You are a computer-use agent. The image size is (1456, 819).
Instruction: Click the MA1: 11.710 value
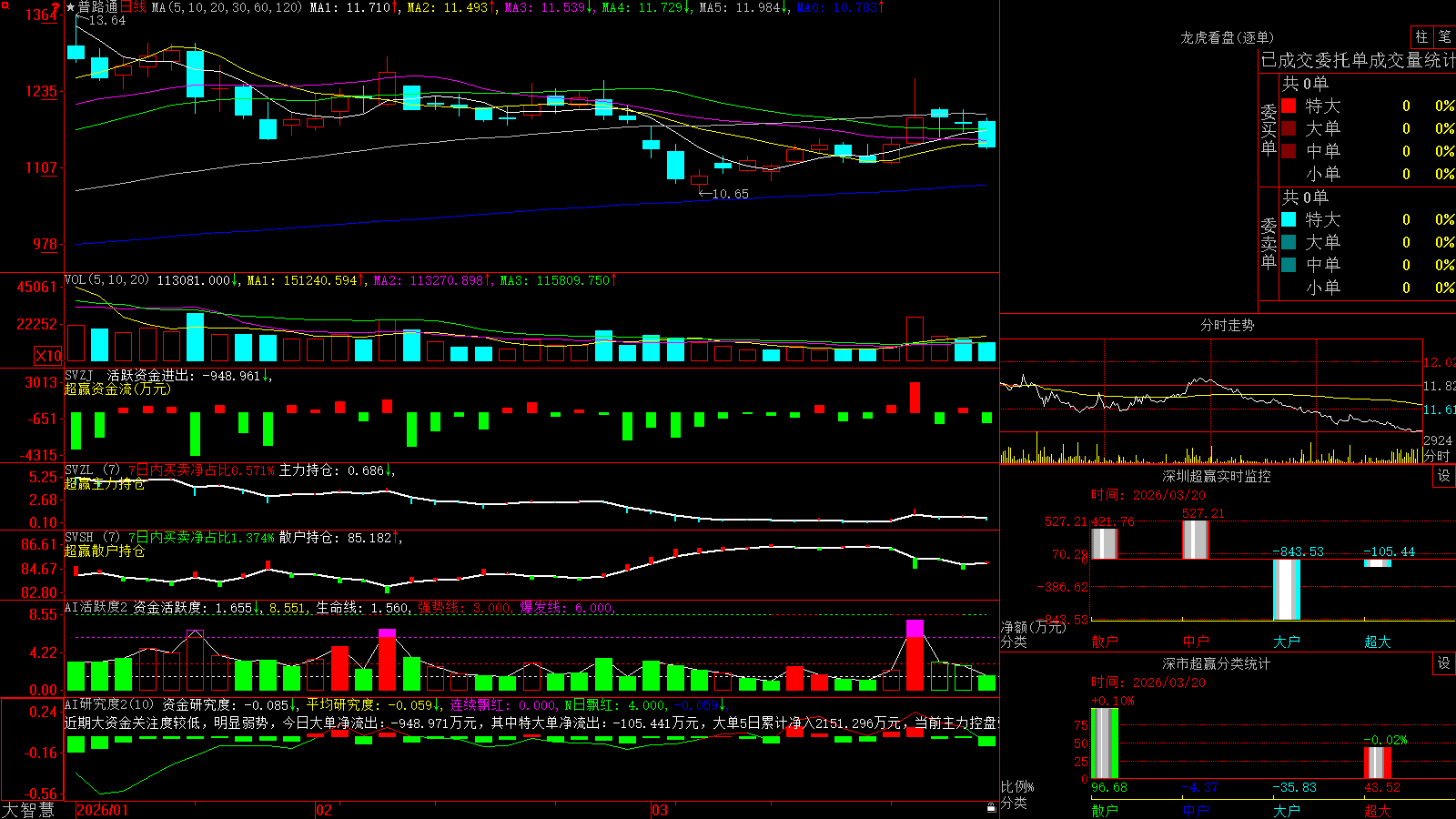350,7
